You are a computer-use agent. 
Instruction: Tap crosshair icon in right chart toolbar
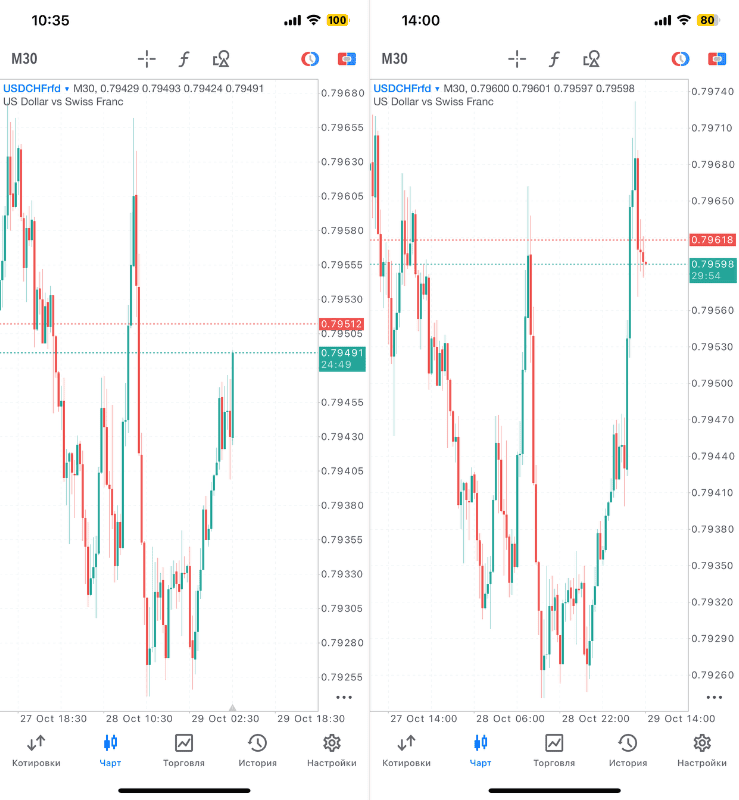point(517,59)
